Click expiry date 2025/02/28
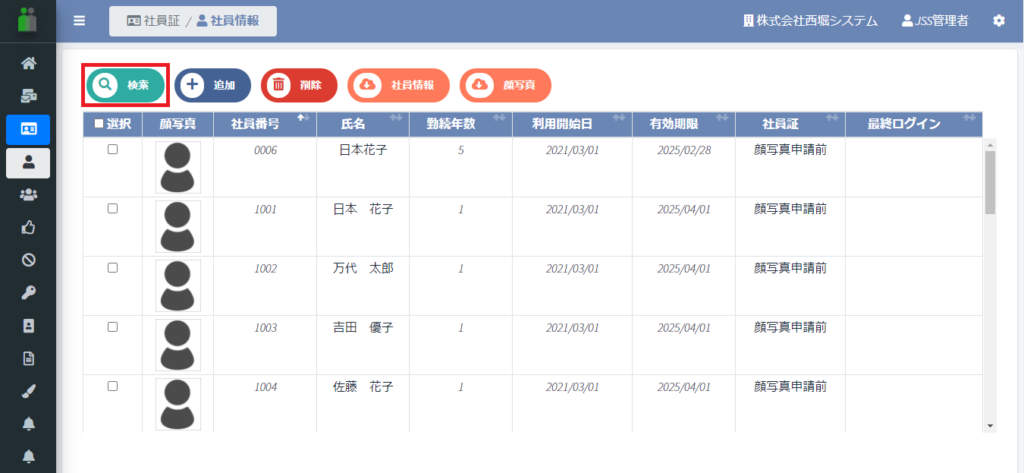This screenshot has height=473, width=1024. click(x=684, y=151)
